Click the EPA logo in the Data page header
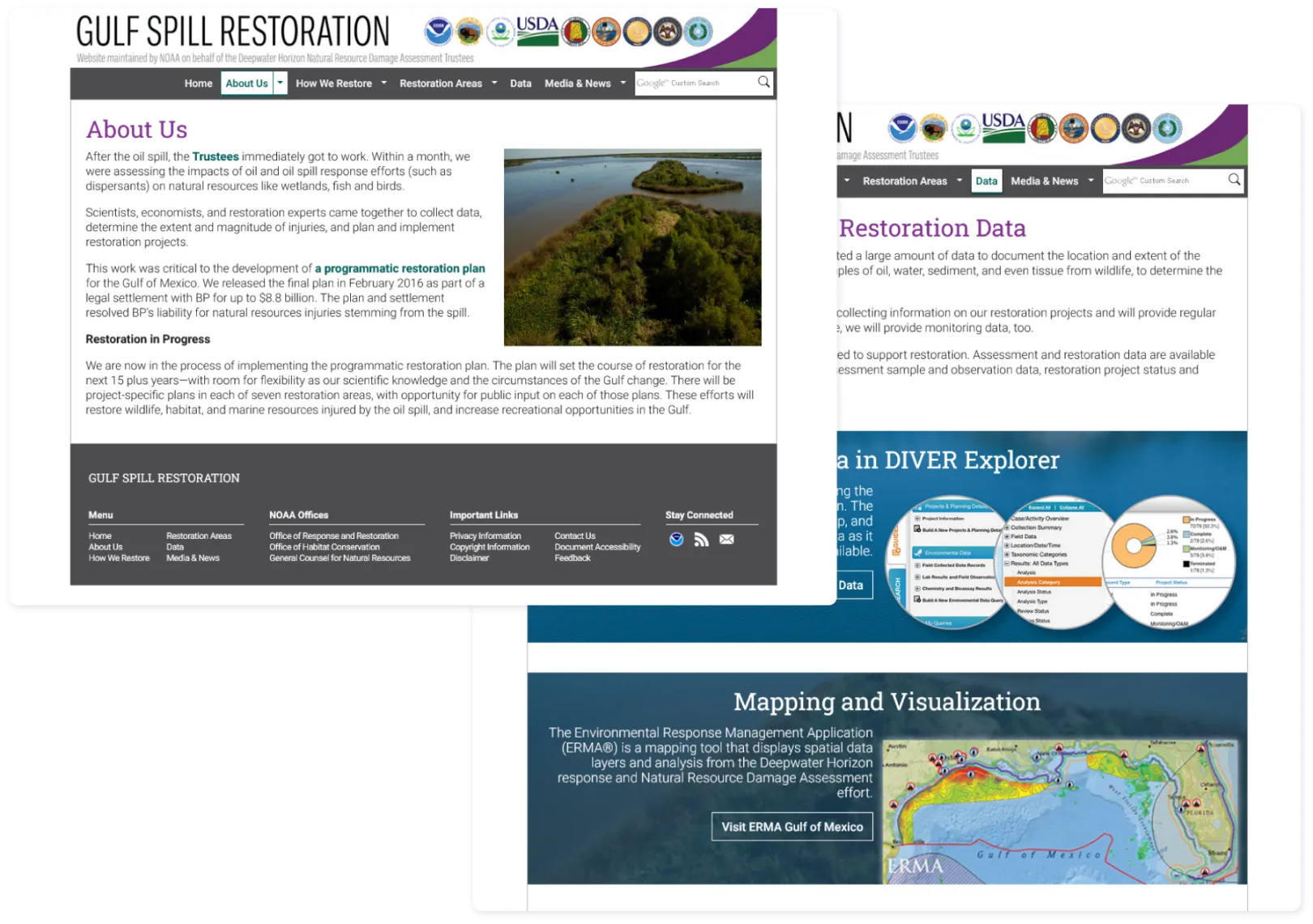This screenshot has width=1313, height=924. [965, 128]
